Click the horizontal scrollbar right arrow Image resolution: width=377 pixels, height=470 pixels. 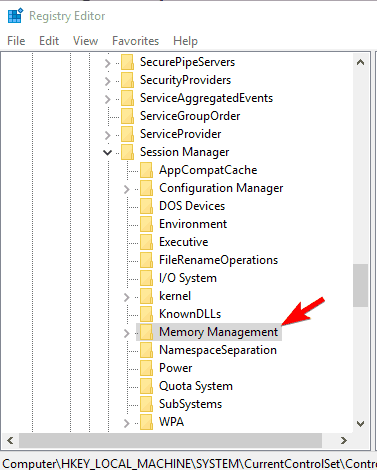344,440
